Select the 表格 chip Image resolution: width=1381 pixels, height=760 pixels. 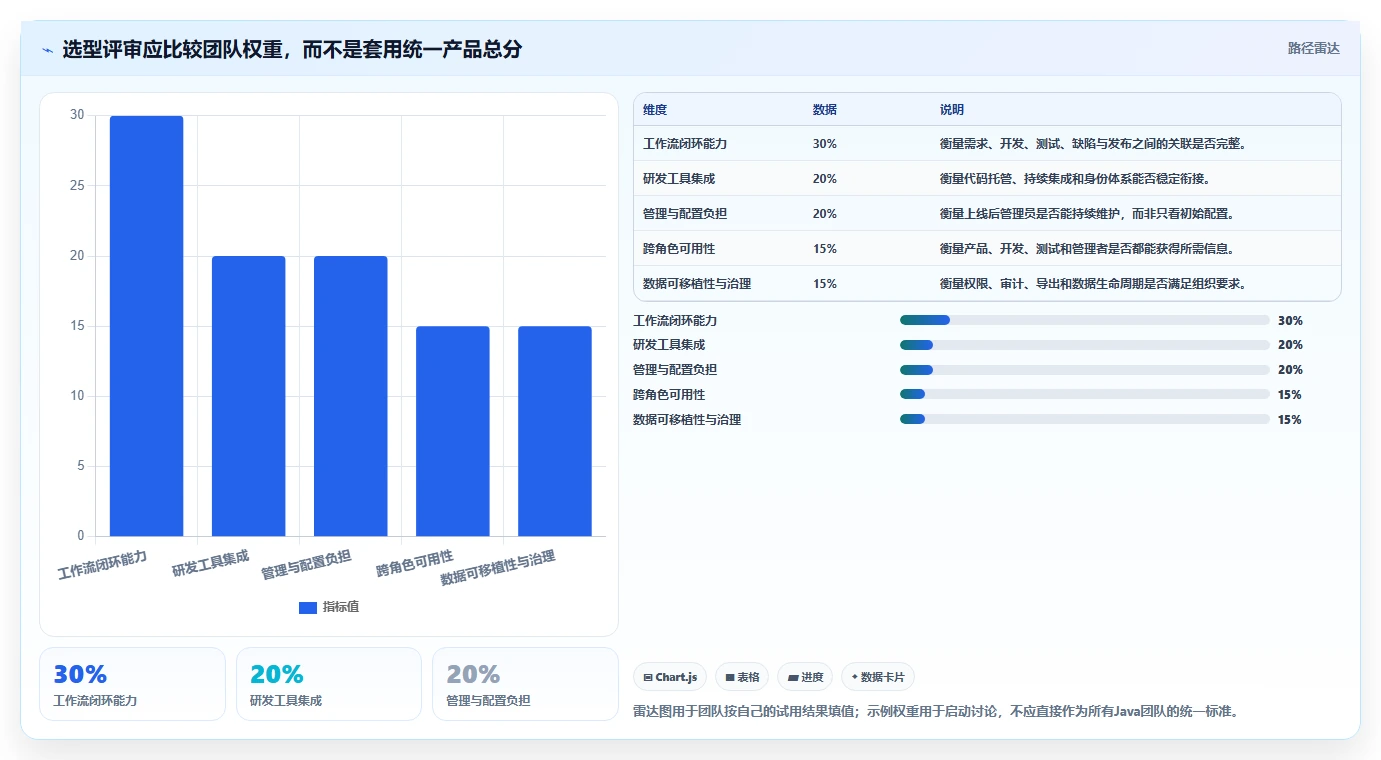(x=742, y=677)
